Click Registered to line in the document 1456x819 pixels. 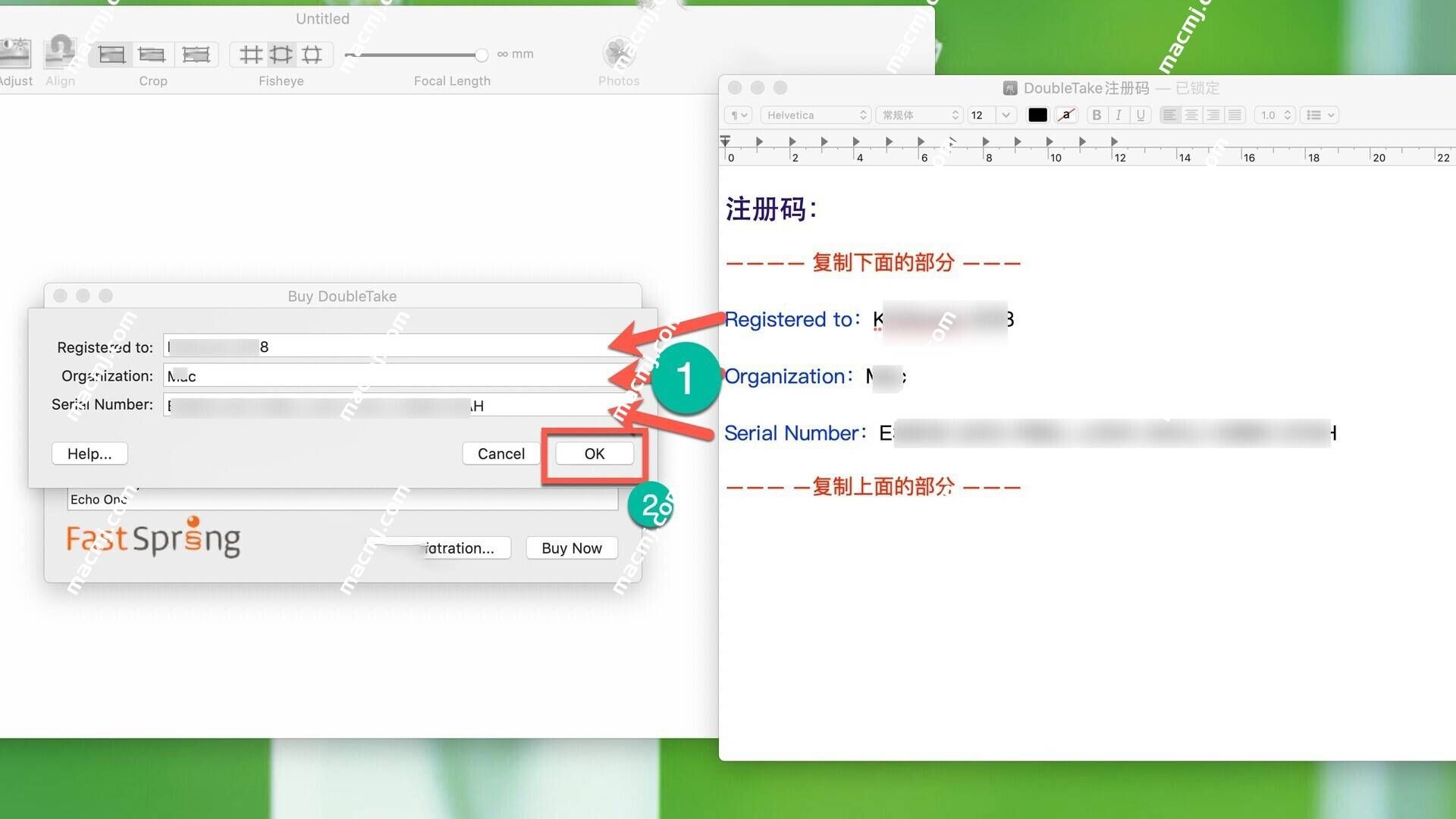tap(869, 319)
